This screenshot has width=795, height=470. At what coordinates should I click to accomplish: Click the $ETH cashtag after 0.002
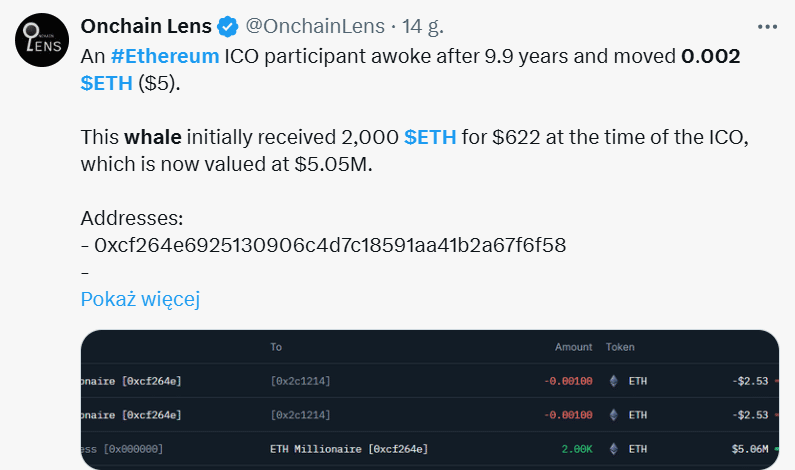(x=106, y=84)
